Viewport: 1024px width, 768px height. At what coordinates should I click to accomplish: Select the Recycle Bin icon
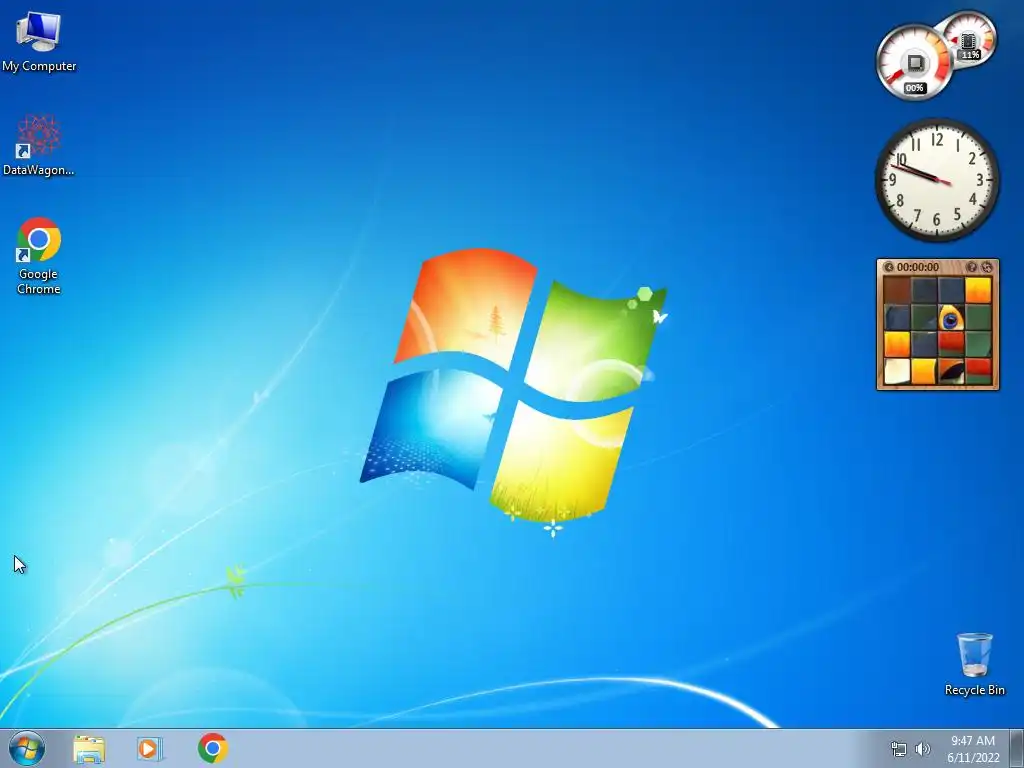[x=974, y=664]
